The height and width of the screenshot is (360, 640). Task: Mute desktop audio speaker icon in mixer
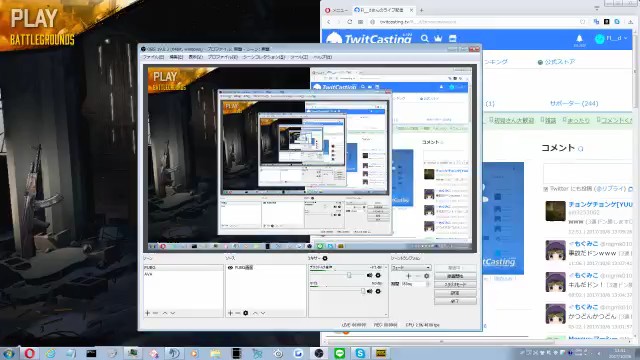369,276
